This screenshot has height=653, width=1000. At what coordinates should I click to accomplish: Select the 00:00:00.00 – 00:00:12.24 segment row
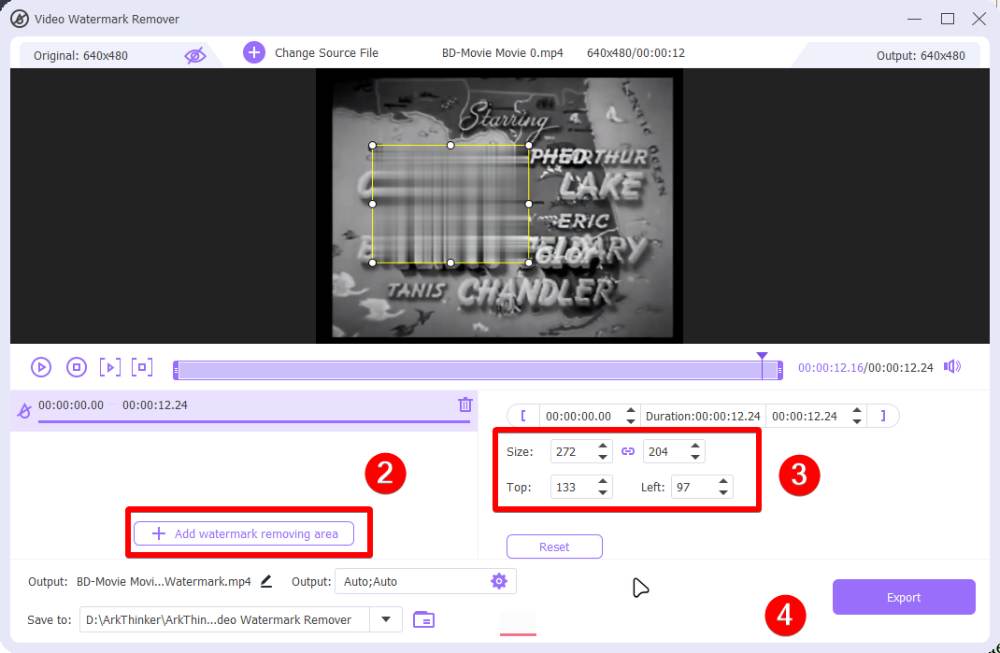[x=244, y=410]
